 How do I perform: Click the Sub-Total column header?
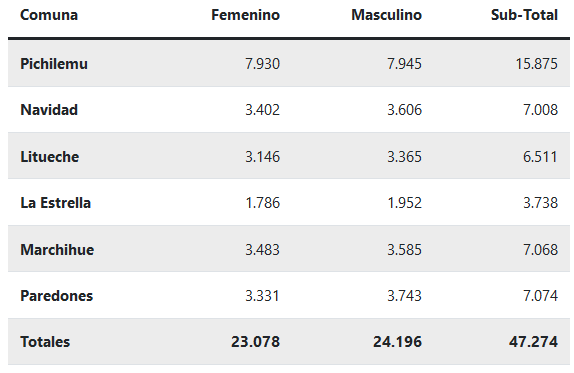[x=524, y=15]
